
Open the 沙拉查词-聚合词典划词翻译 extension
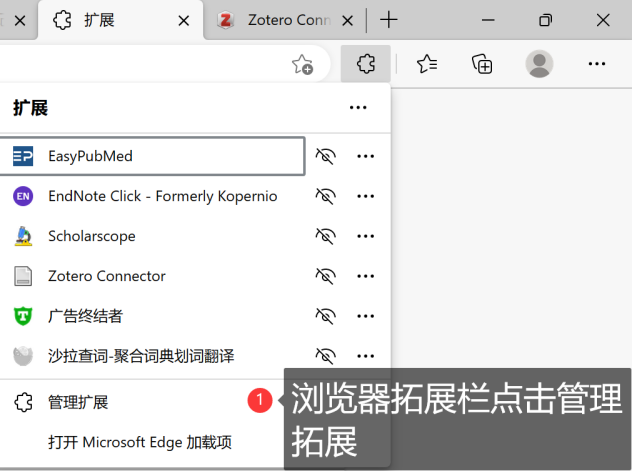point(152,356)
